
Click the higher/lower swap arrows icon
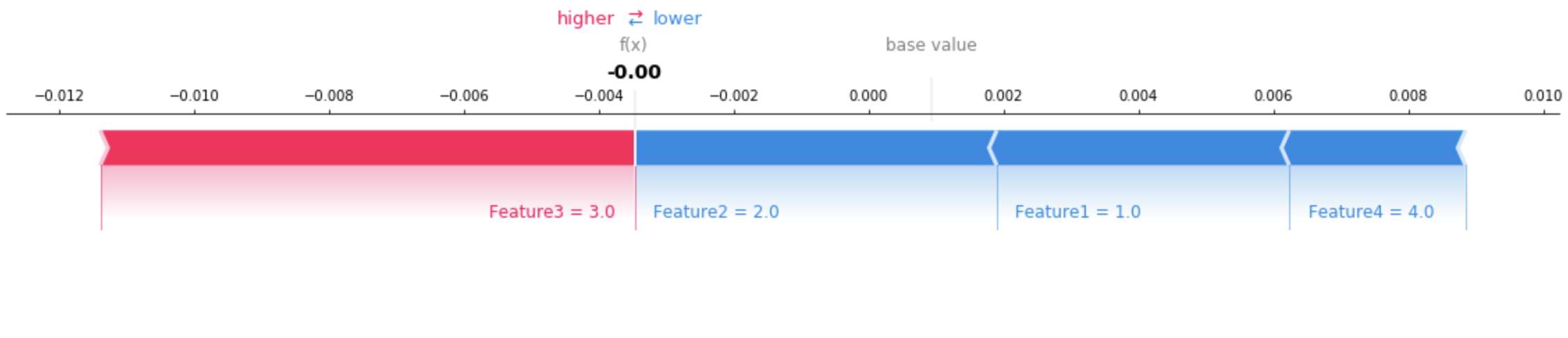[x=634, y=19]
